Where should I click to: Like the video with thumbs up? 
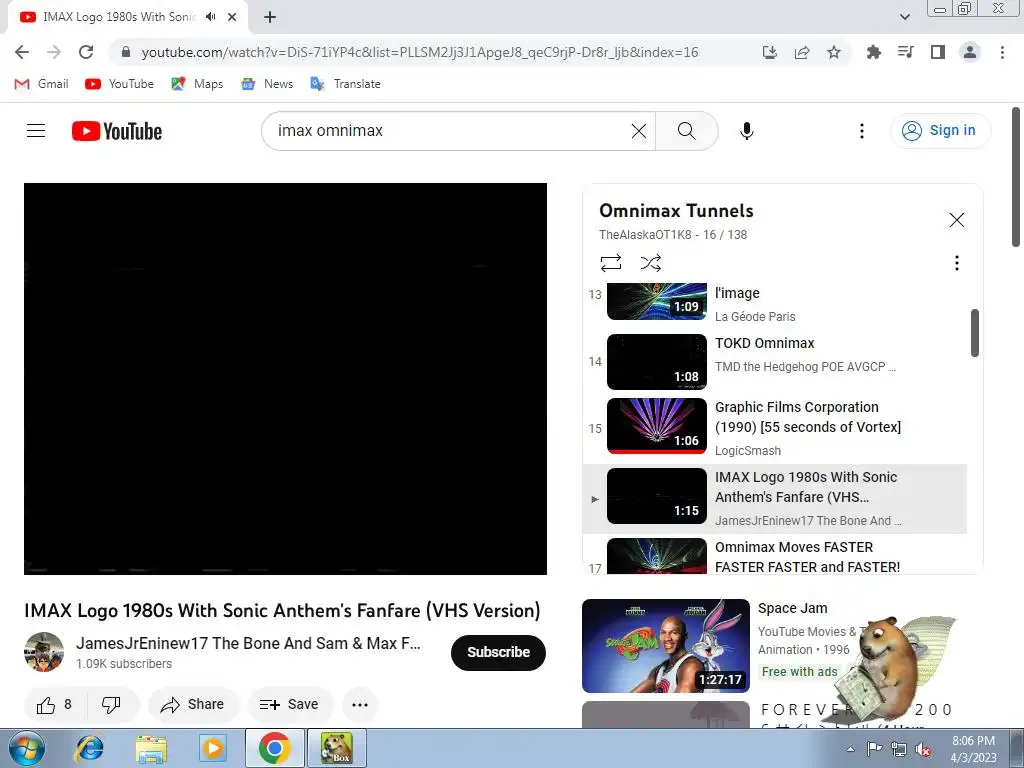tap(55, 705)
